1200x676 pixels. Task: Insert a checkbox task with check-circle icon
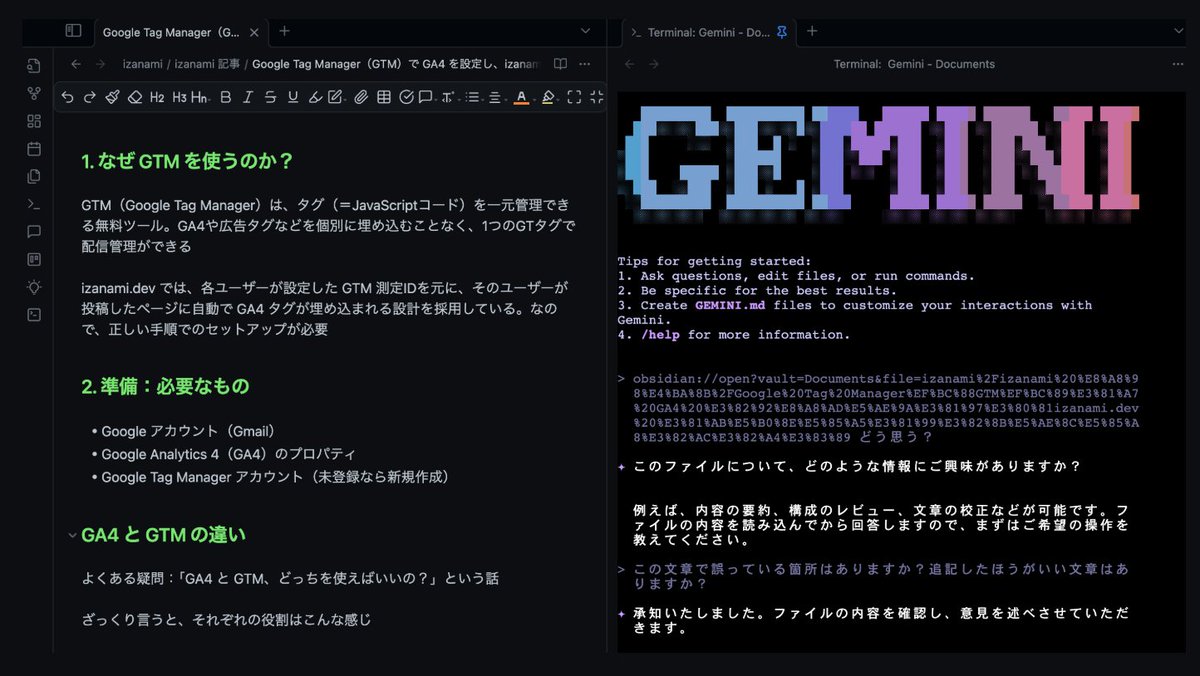point(406,97)
